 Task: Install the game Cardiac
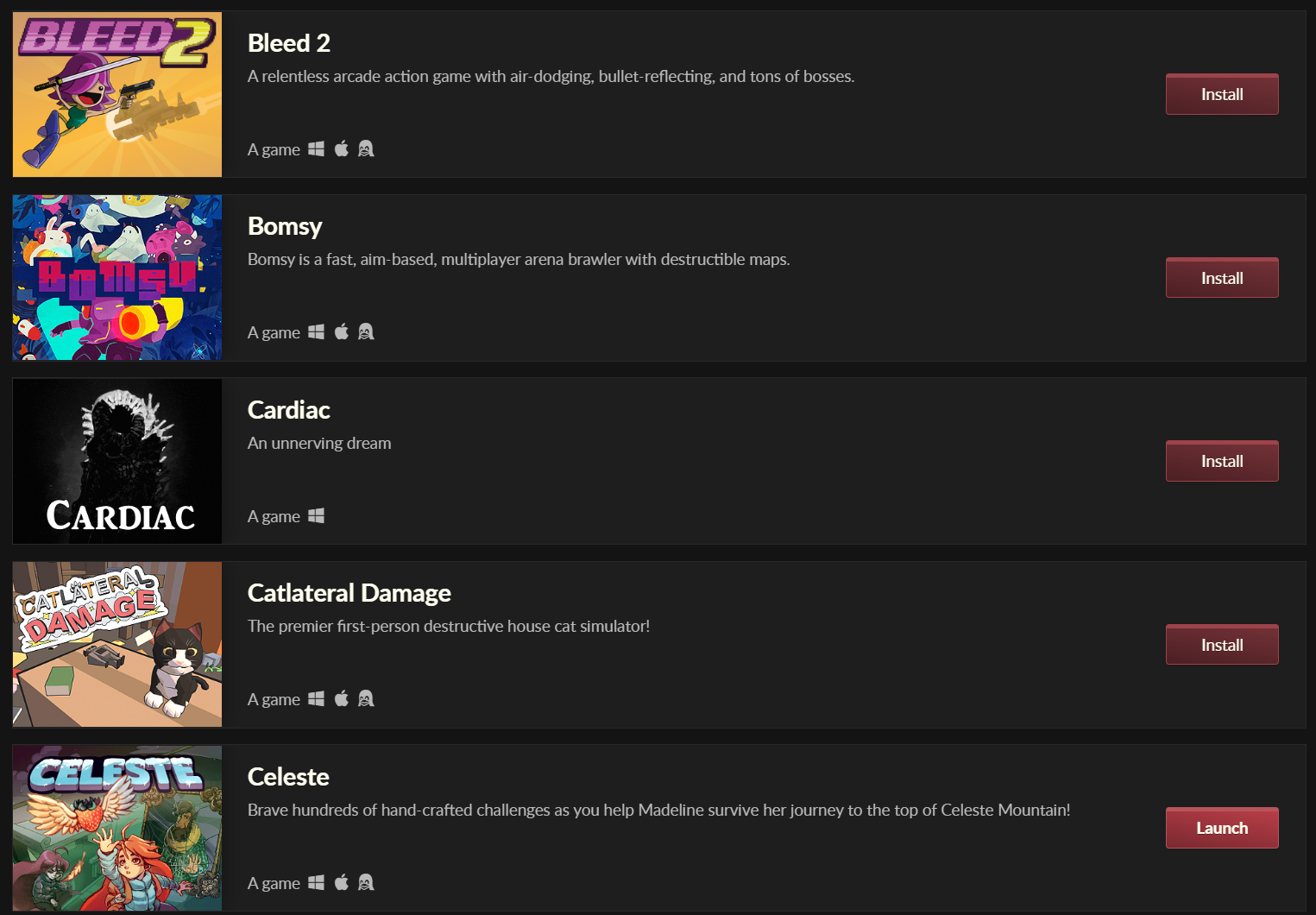click(1222, 461)
